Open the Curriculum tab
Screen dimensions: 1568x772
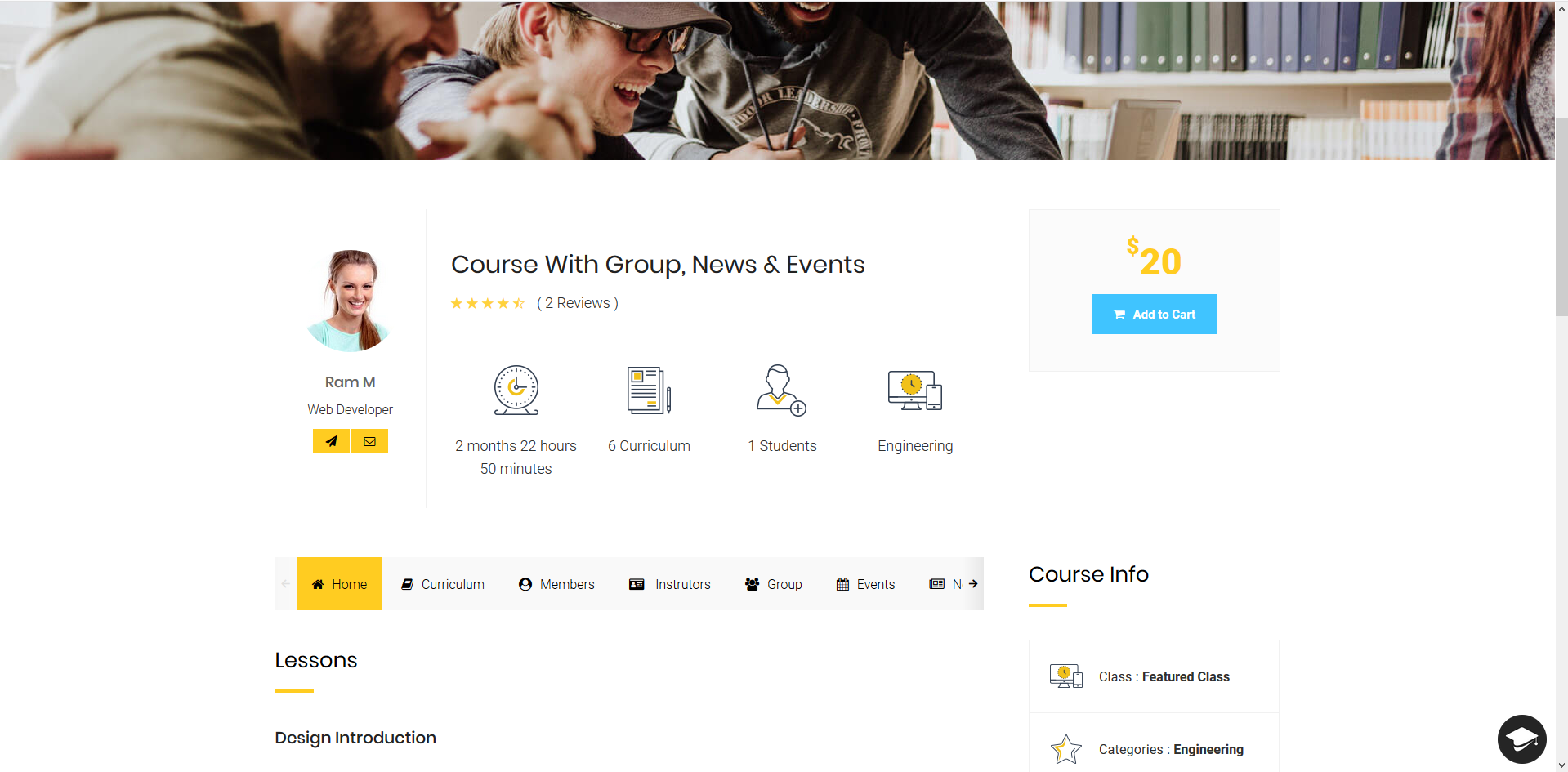[x=443, y=584]
